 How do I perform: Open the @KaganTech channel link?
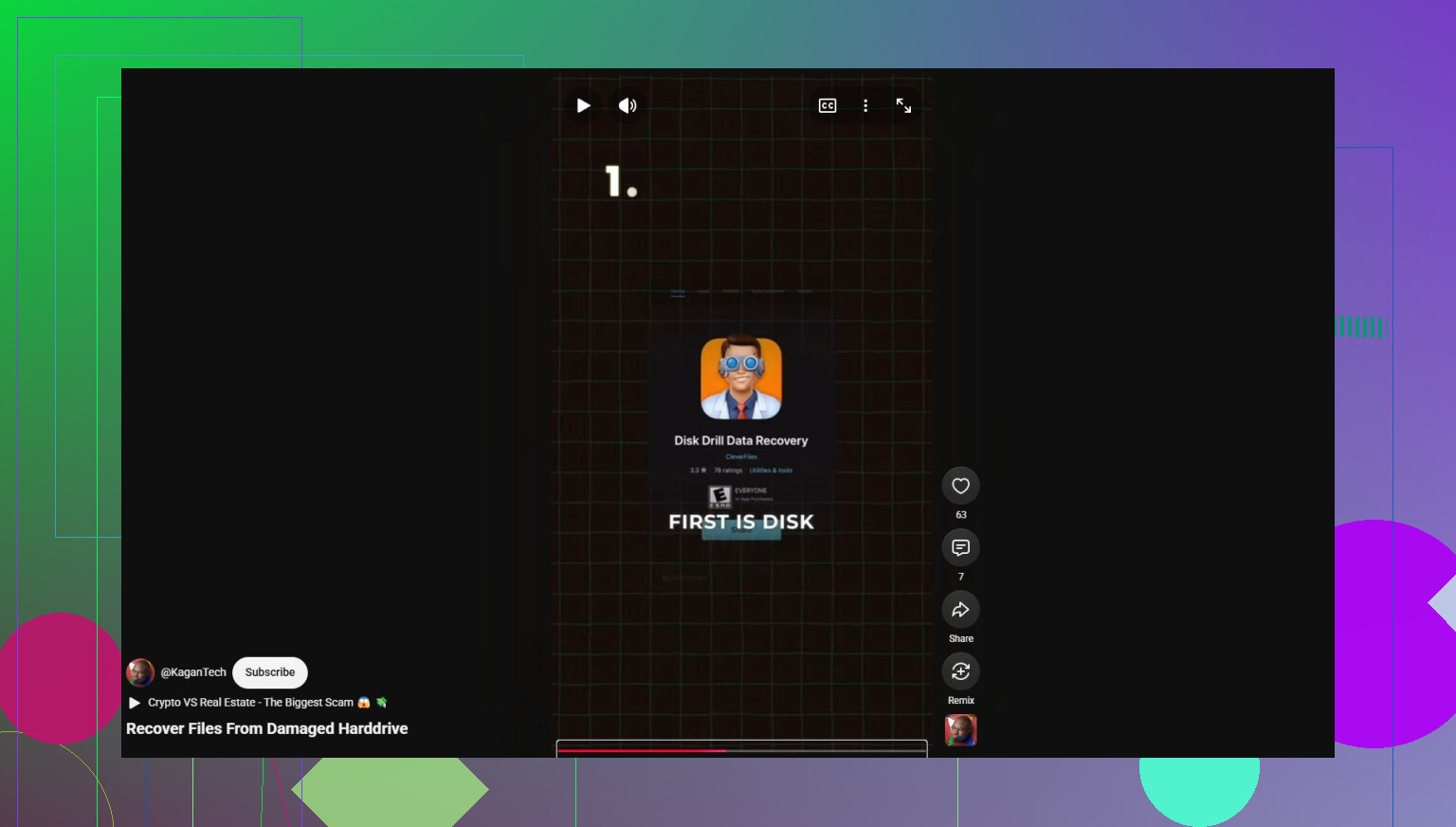click(x=193, y=672)
